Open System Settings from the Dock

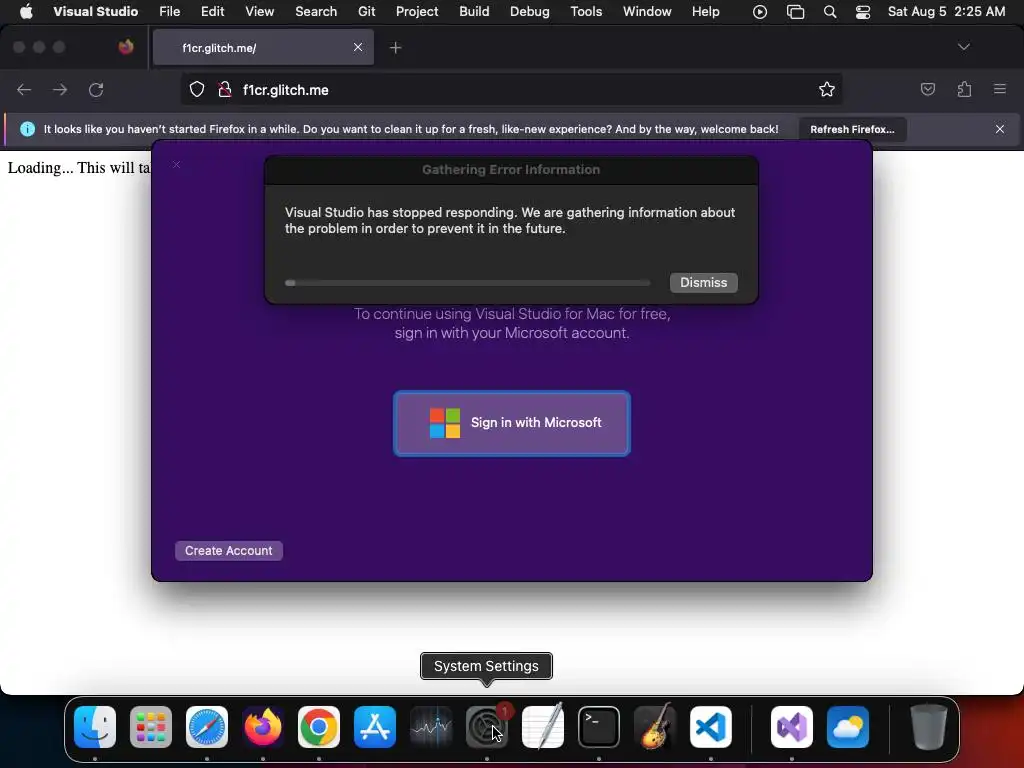click(x=487, y=727)
